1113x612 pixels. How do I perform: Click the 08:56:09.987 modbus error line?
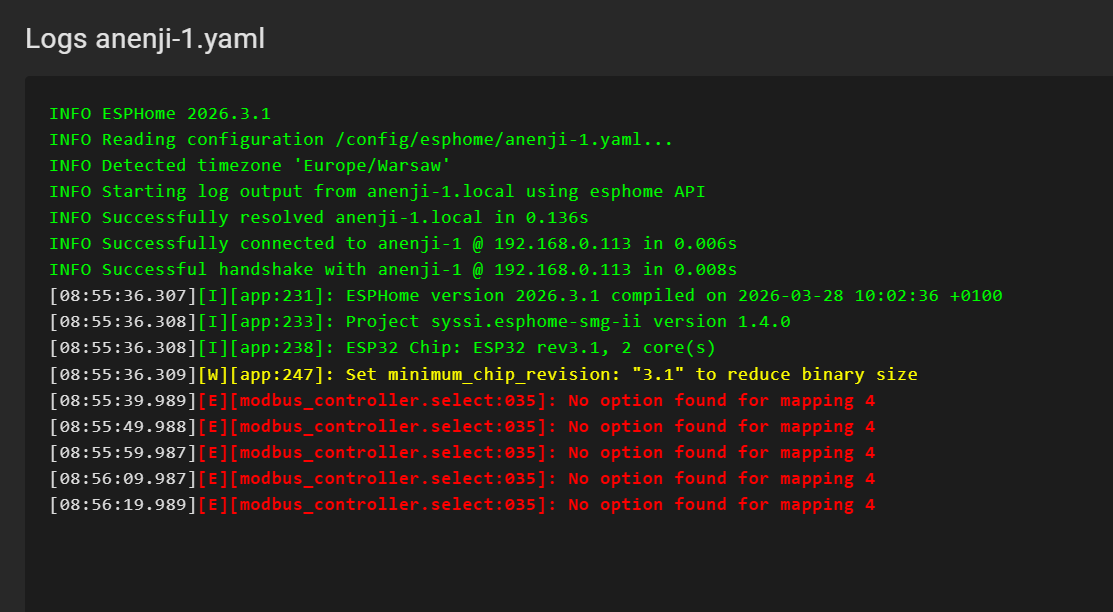(461, 479)
